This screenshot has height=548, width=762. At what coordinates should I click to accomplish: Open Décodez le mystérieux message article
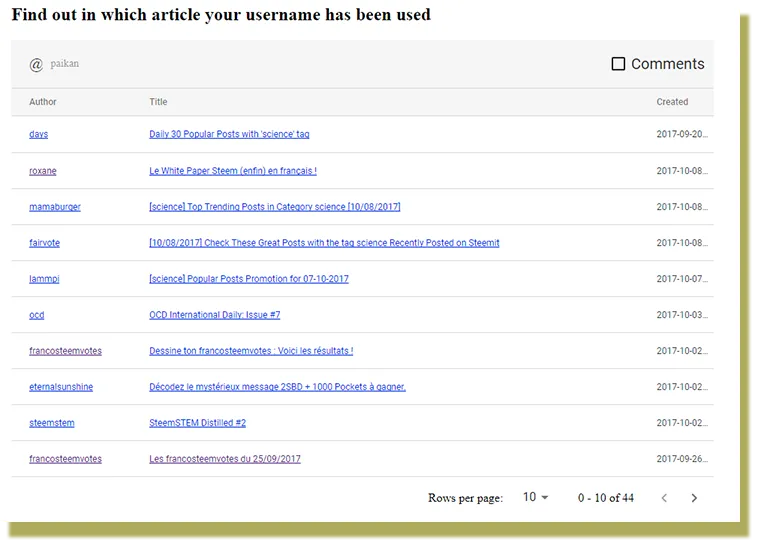pos(277,387)
